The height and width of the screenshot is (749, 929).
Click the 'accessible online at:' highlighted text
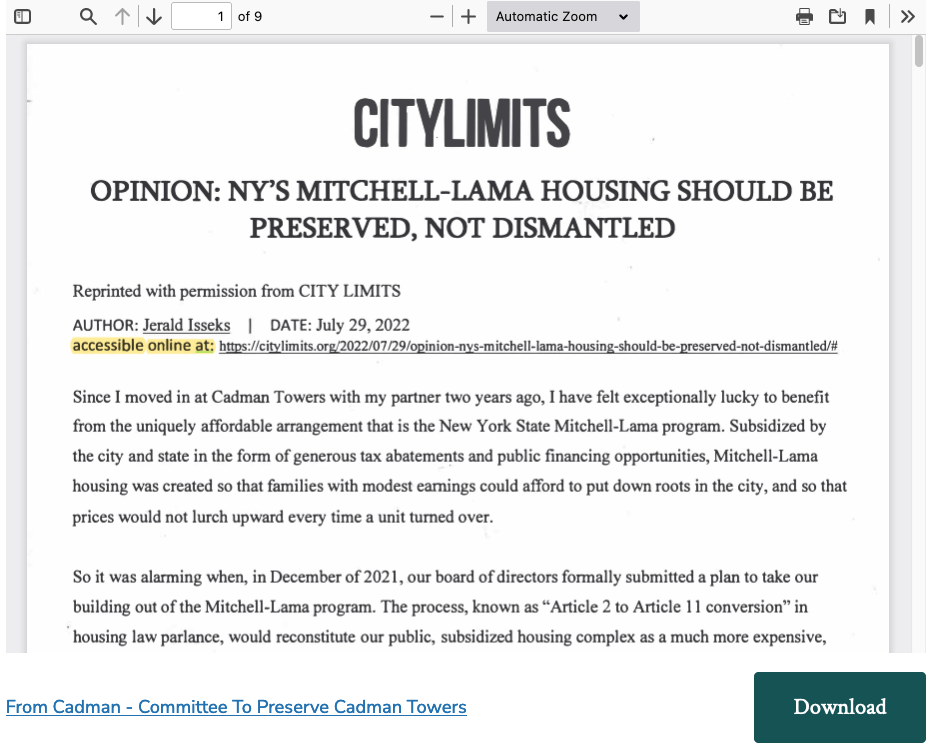coord(143,345)
